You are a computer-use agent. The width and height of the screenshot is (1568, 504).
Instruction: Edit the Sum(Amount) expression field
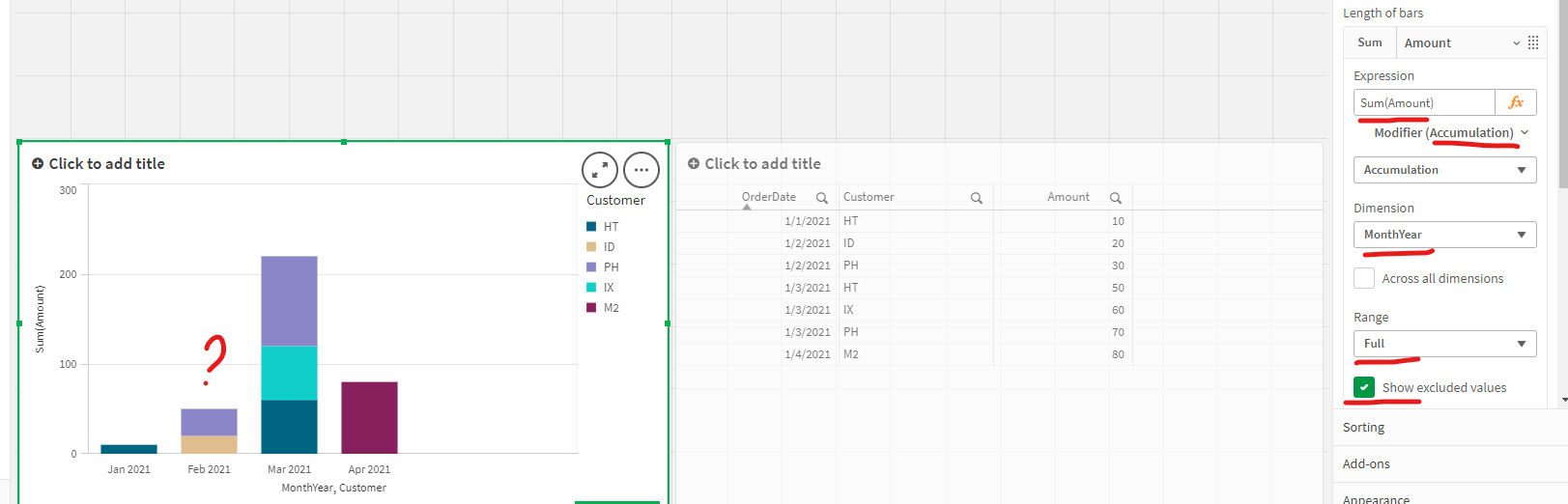1424,102
